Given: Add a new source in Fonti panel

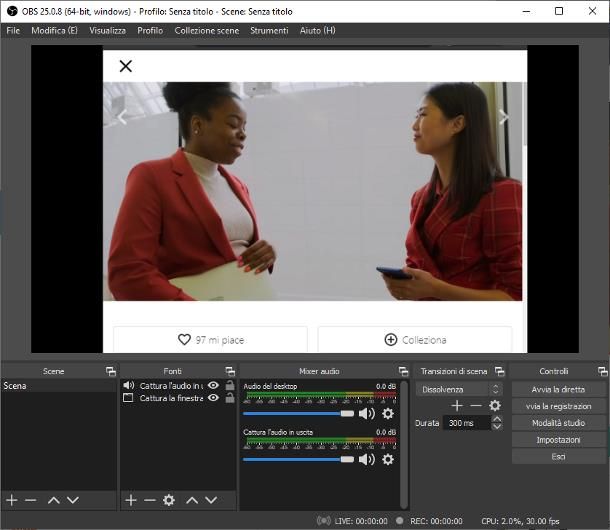Looking at the screenshot, I should (x=131, y=500).
